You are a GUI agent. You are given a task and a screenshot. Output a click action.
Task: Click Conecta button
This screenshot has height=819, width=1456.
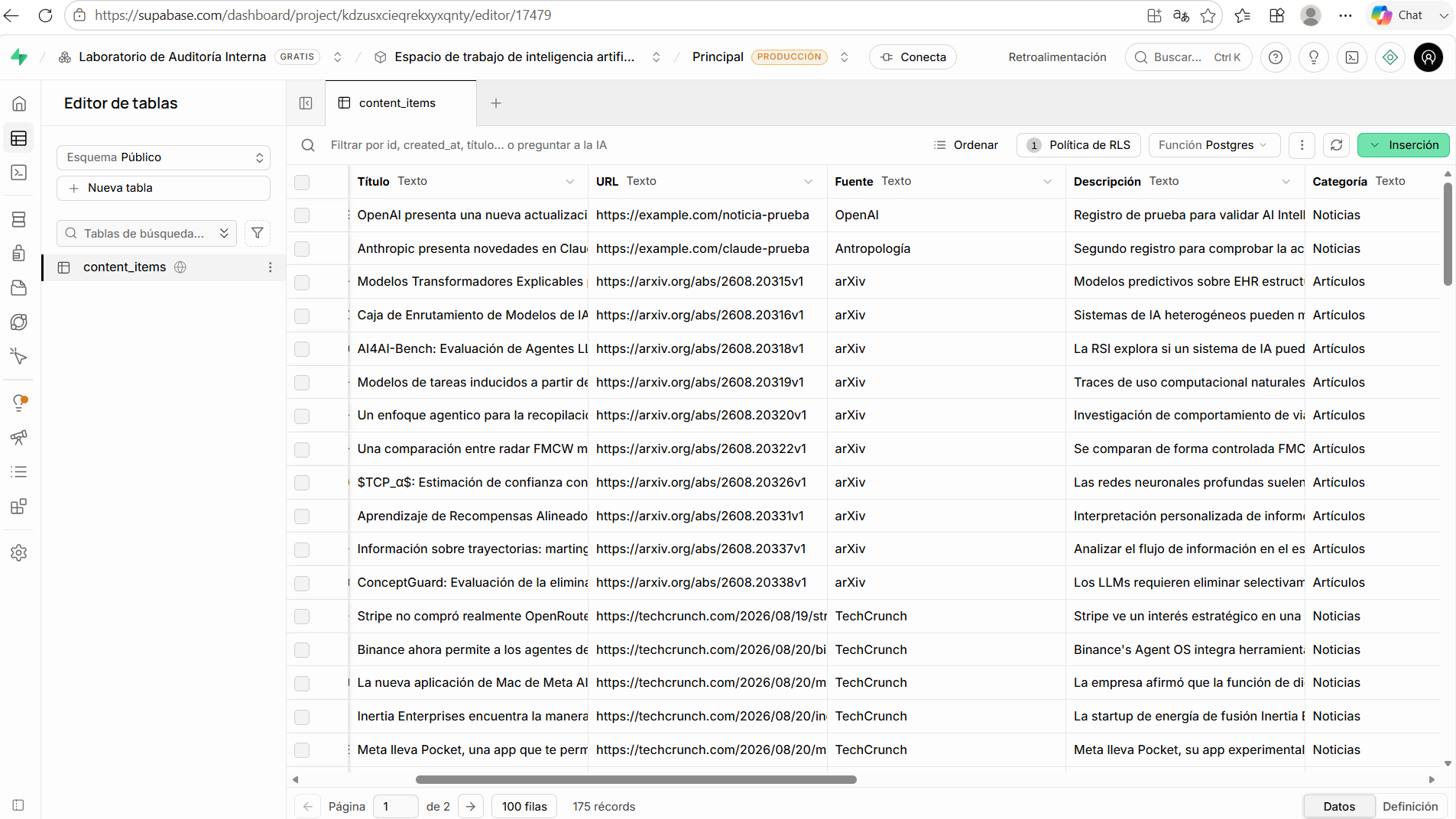coord(913,57)
